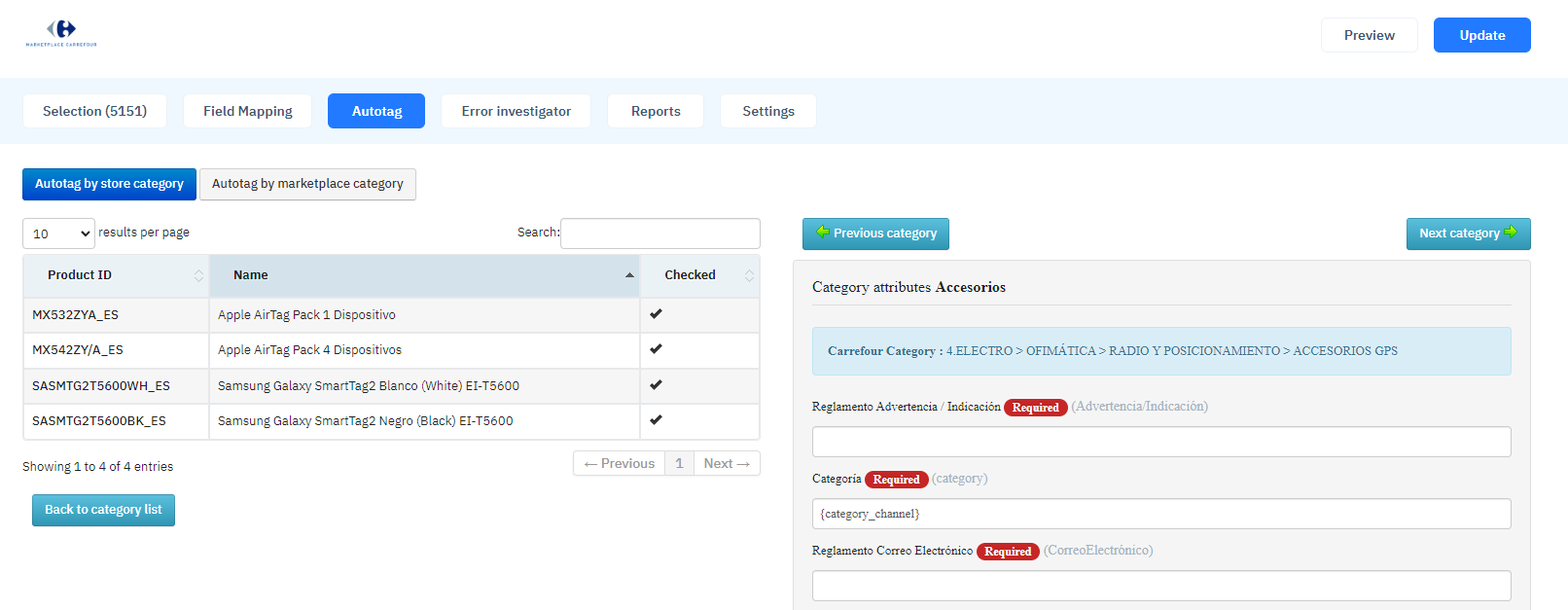Click the Next pagination button

point(727,463)
